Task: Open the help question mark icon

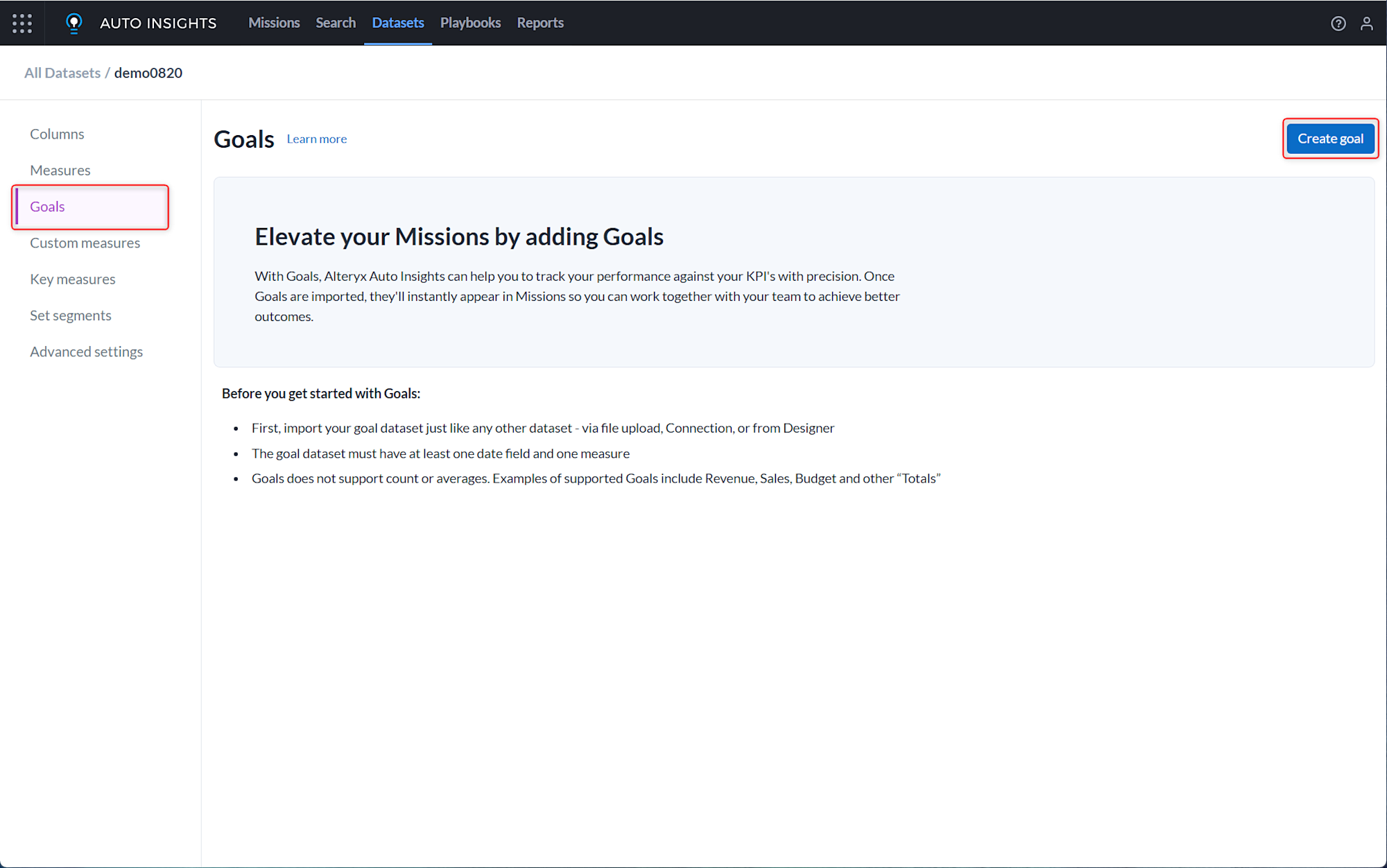Action: click(1338, 24)
